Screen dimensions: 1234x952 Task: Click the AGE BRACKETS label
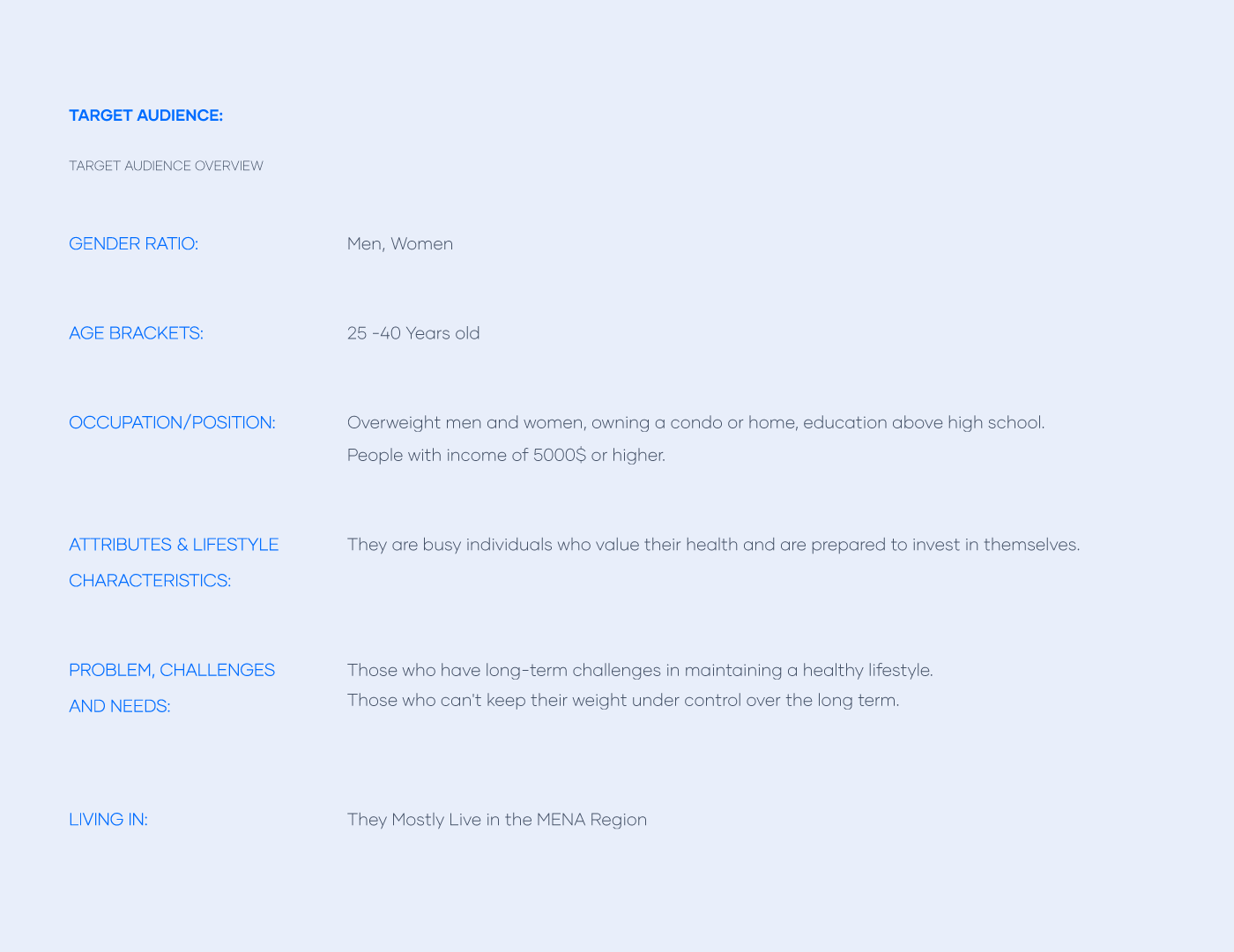[136, 333]
